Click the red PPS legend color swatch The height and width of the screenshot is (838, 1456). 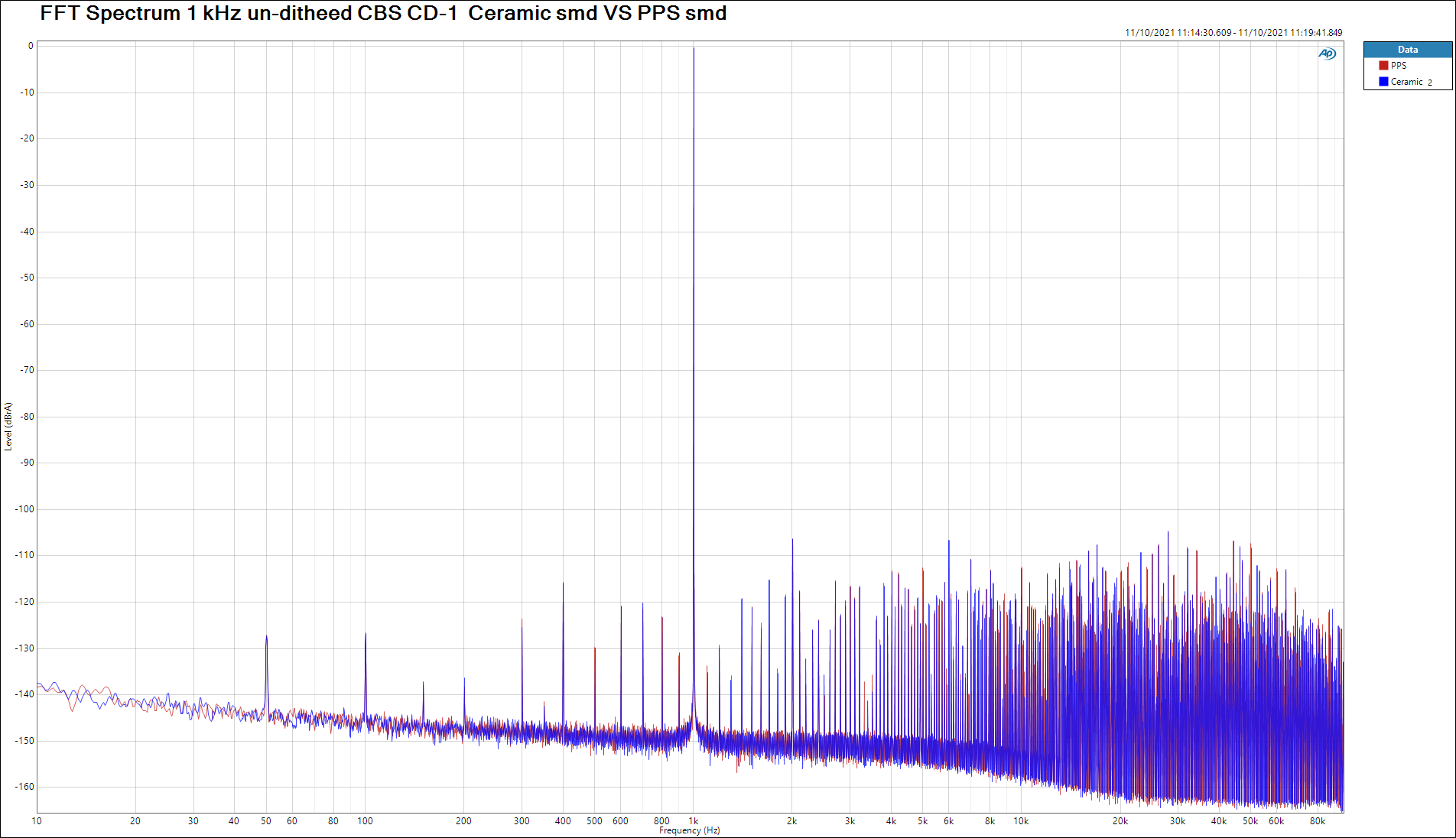click(1383, 66)
